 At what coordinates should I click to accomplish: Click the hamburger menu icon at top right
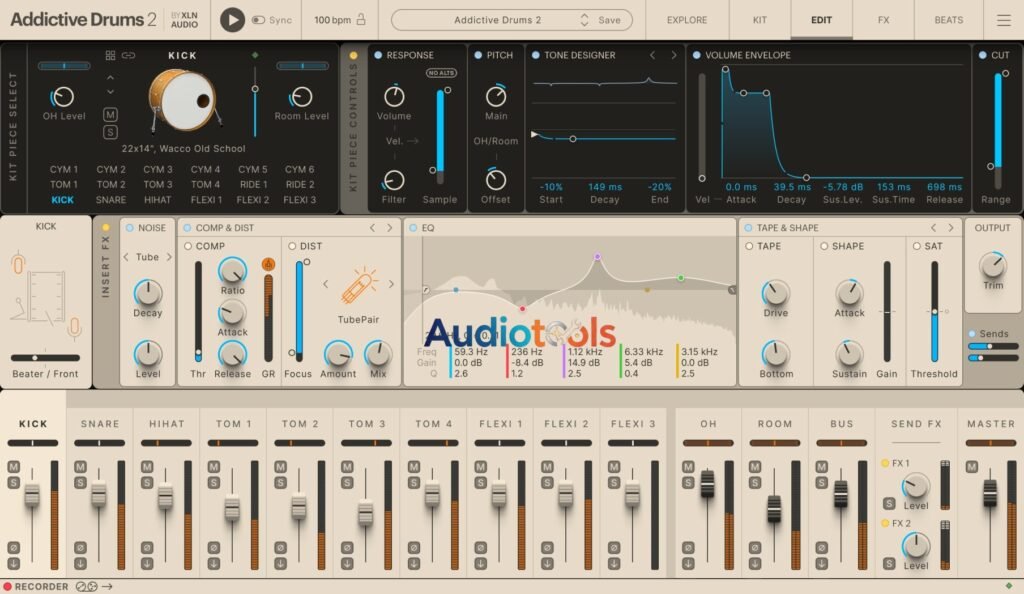(1003, 19)
